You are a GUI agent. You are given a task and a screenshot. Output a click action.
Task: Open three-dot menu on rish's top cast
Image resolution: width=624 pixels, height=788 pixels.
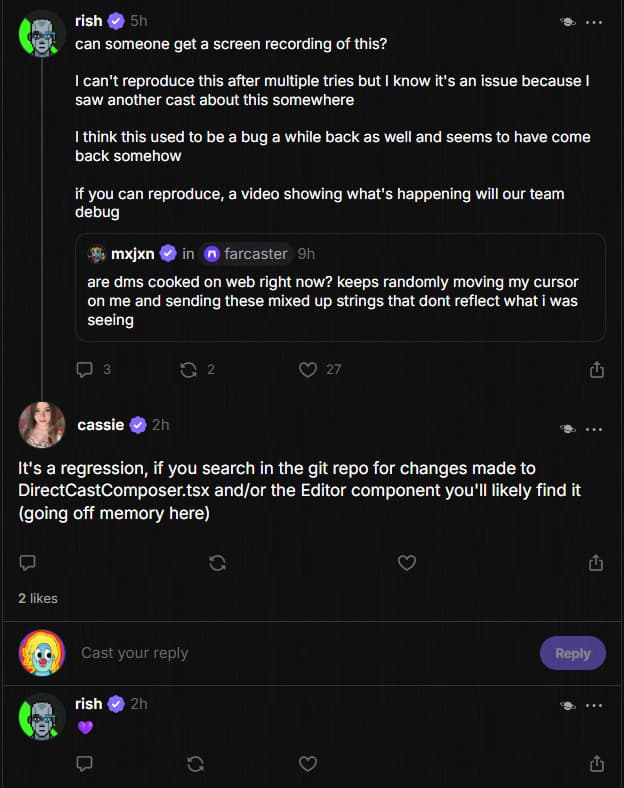(594, 21)
